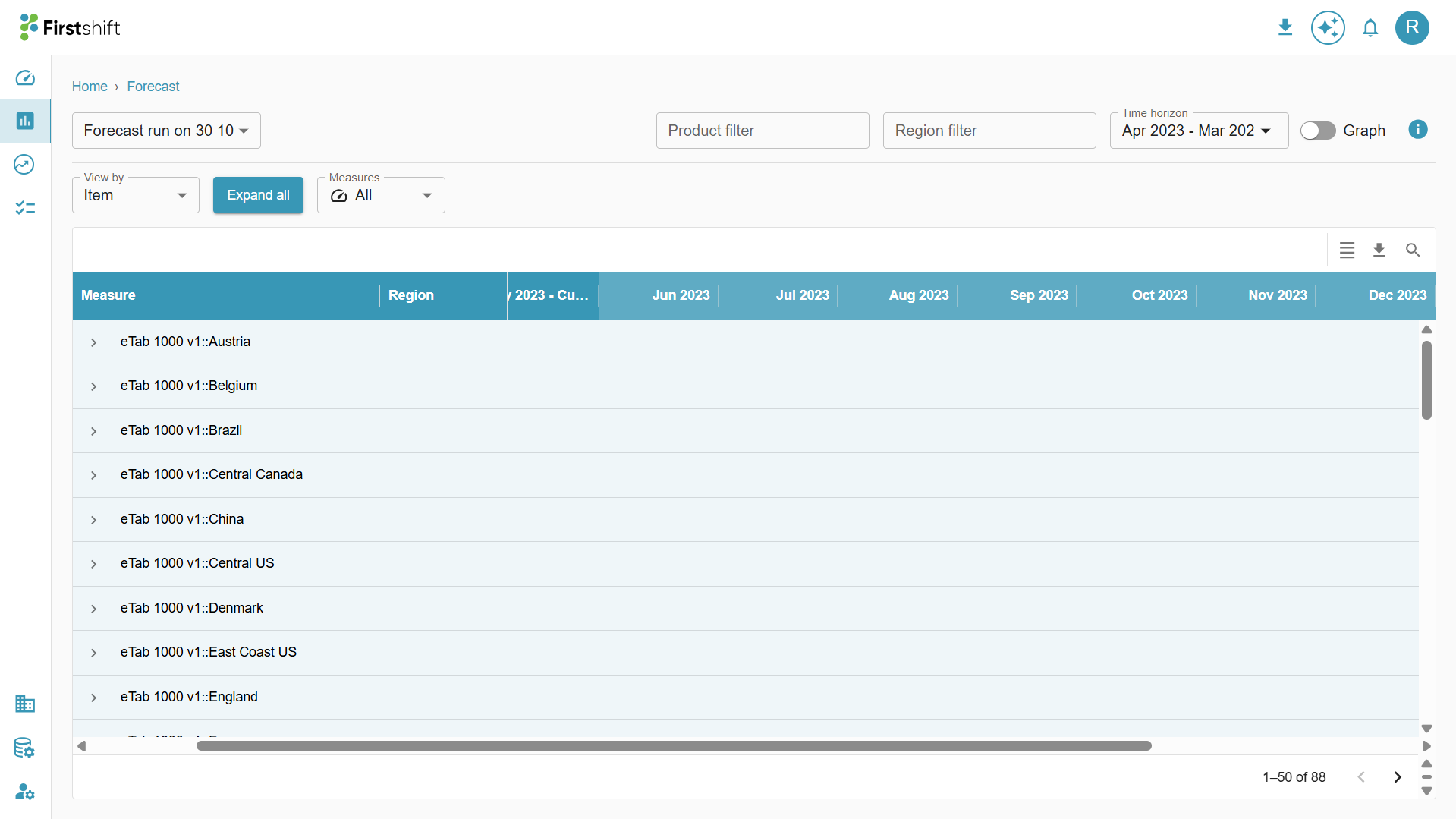Click the 1–50 of 88 pagination label
Viewport: 1456px width, 819px height.
tap(1294, 777)
